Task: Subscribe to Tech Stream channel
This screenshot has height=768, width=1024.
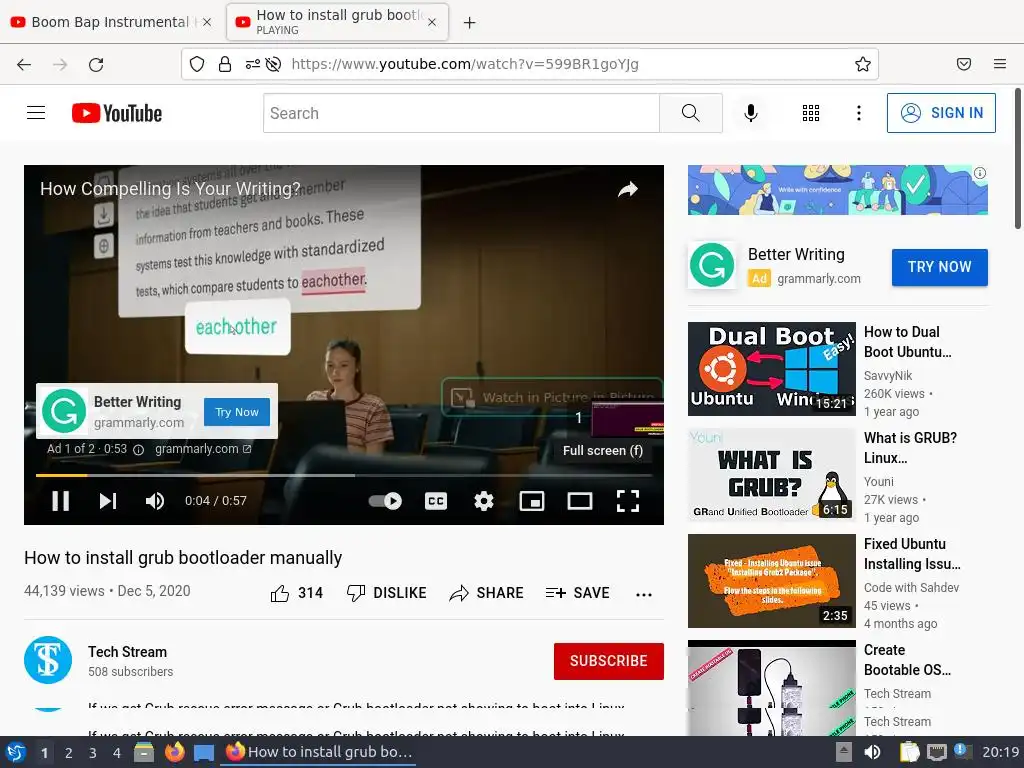Action: tap(609, 661)
